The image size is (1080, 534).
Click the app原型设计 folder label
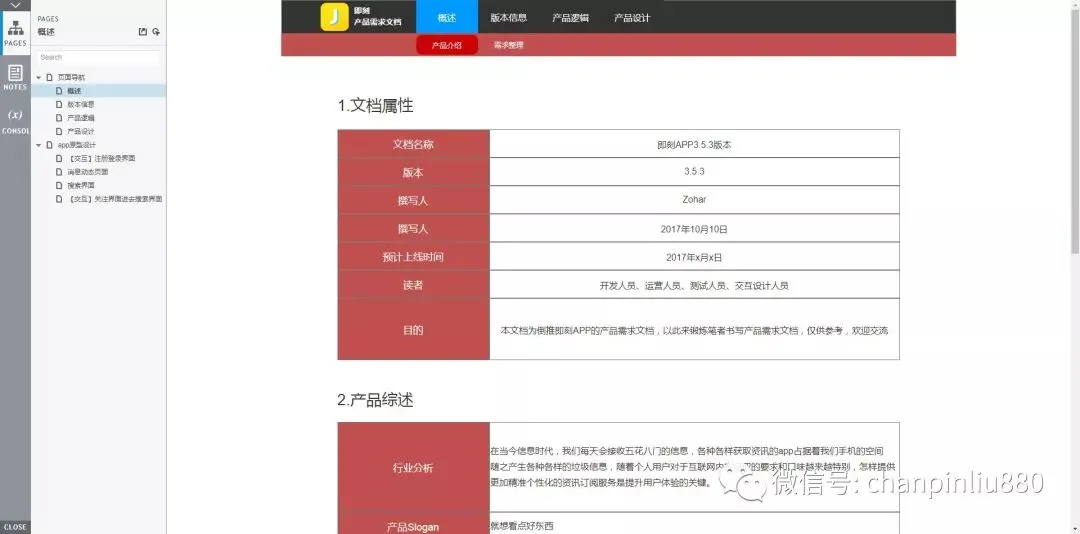point(76,145)
